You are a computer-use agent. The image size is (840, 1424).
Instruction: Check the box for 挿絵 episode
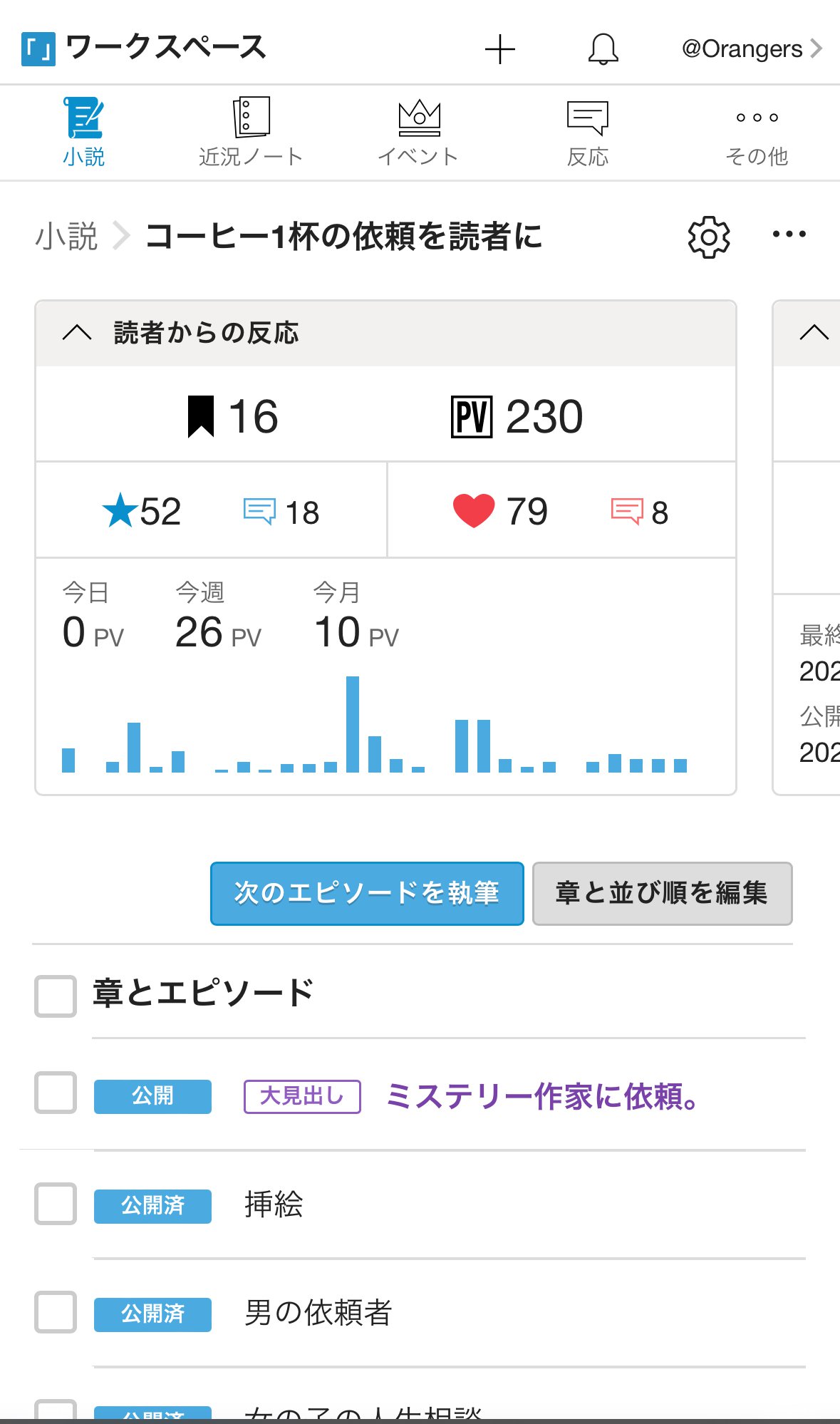coord(56,1204)
